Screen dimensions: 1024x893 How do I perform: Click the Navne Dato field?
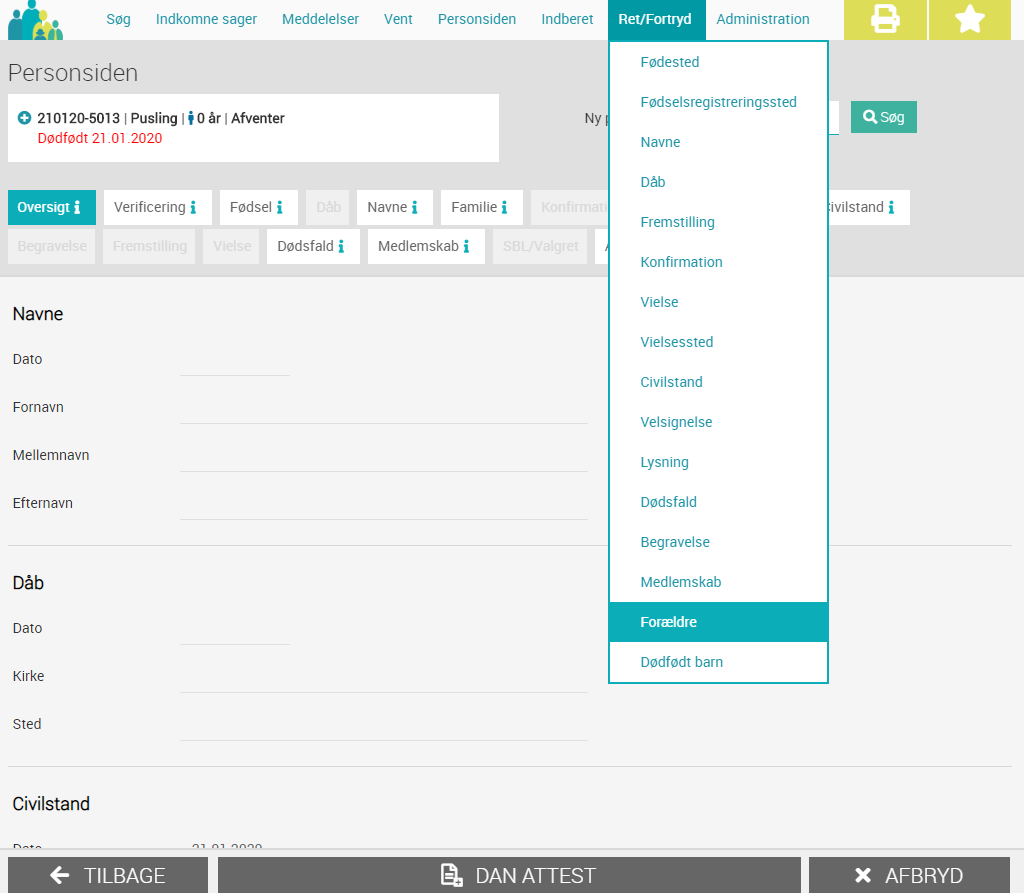coord(234,361)
